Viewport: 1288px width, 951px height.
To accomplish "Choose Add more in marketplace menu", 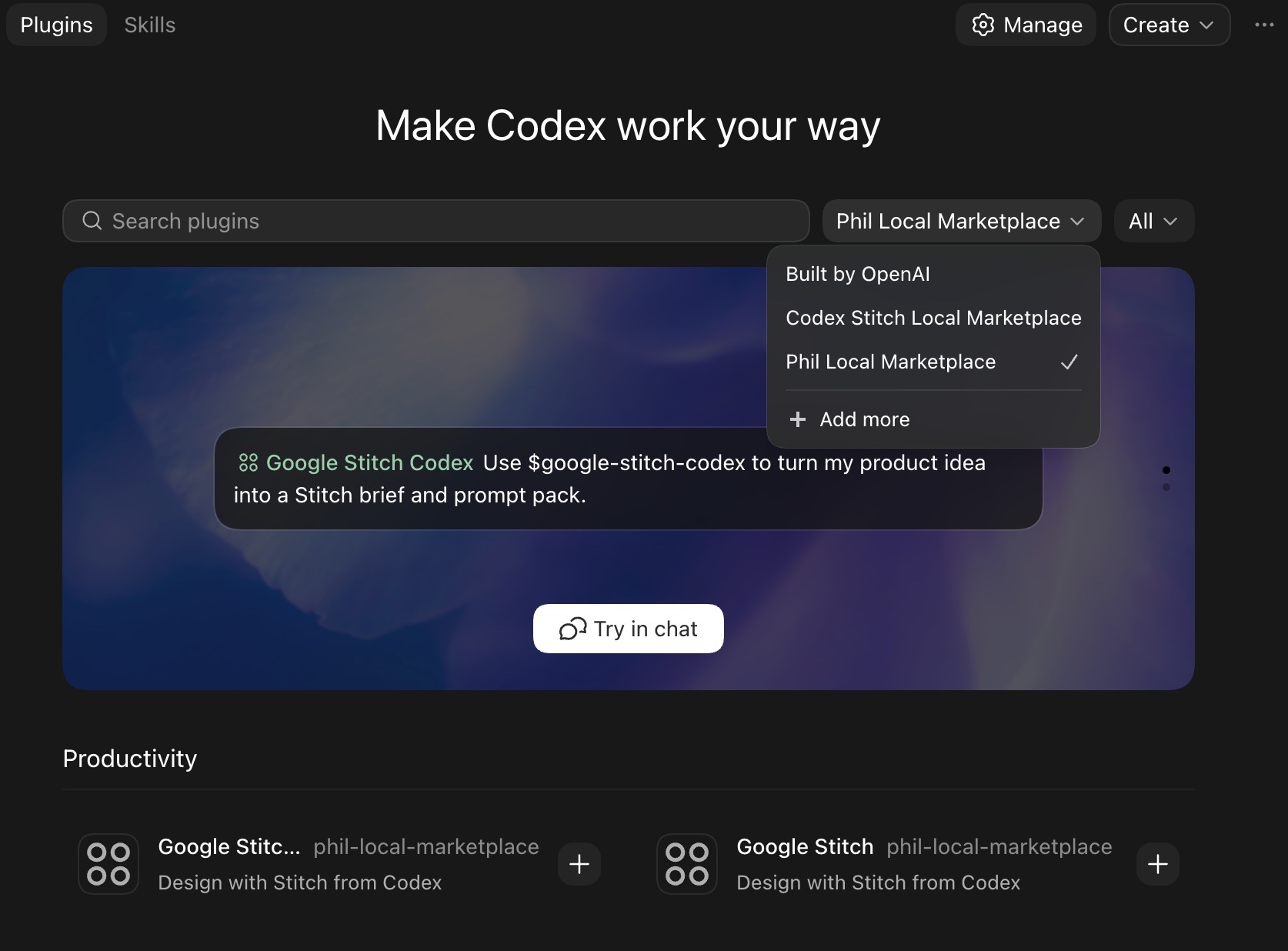I will [933, 419].
